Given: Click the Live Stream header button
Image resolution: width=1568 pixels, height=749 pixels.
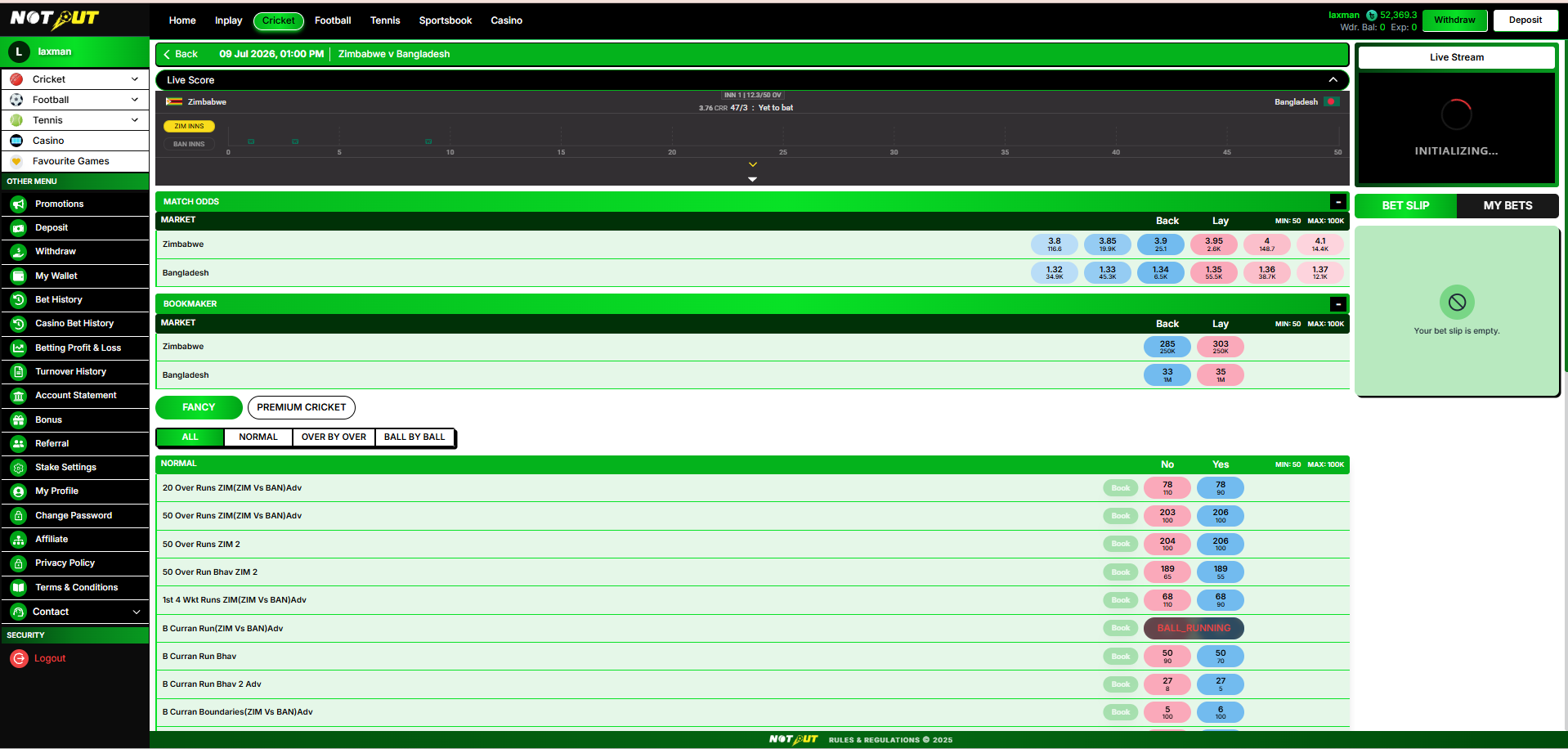Looking at the screenshot, I should 1456,57.
